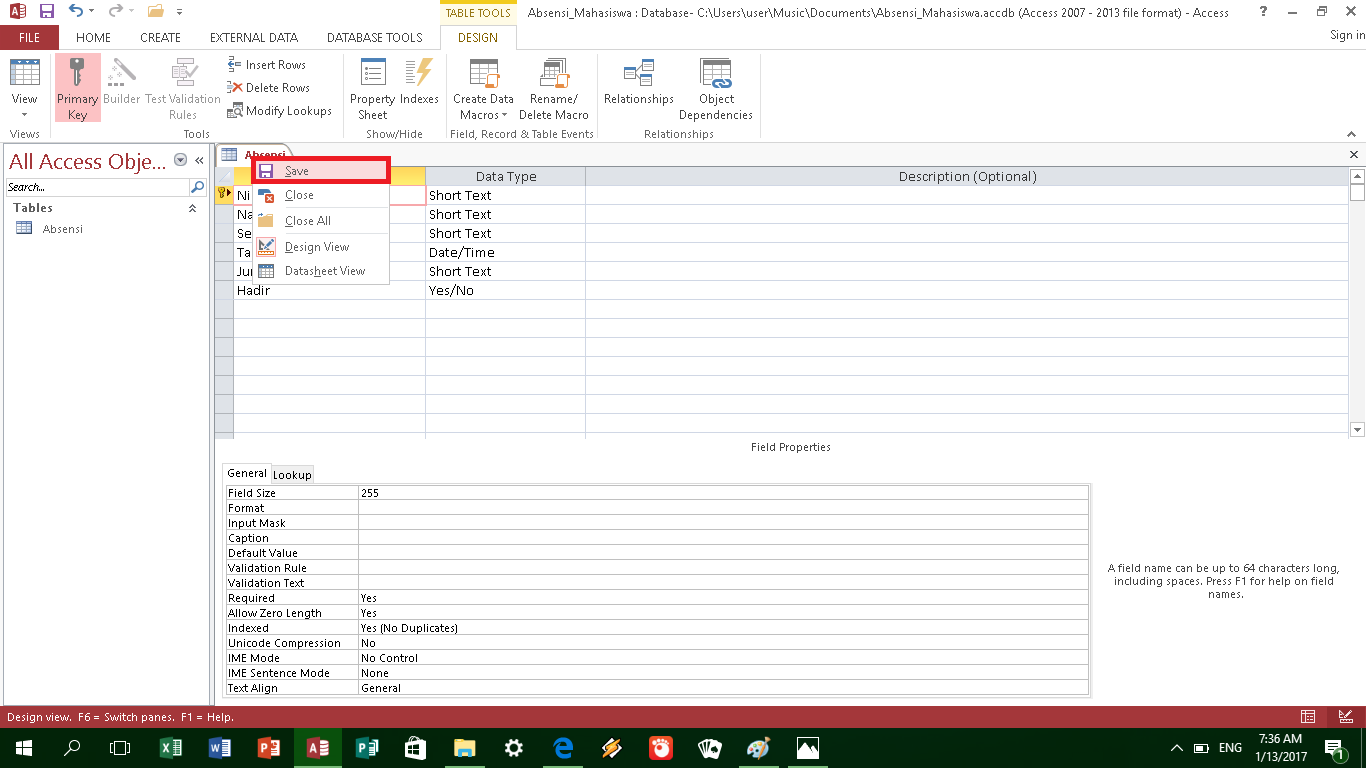Choose Design View in context menu
This screenshot has height=768, width=1366.
pyautogui.click(x=320, y=247)
